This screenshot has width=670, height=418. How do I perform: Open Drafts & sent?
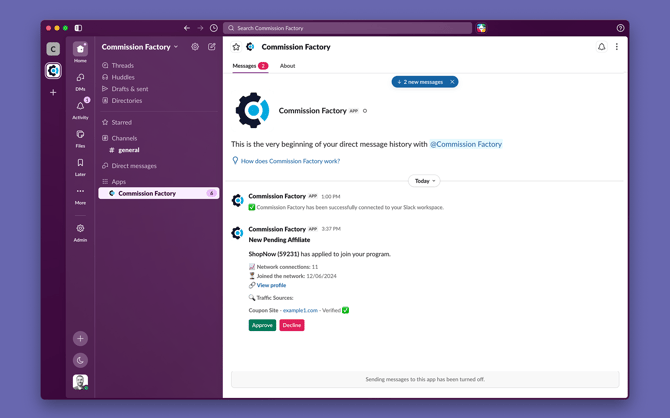[x=130, y=89]
